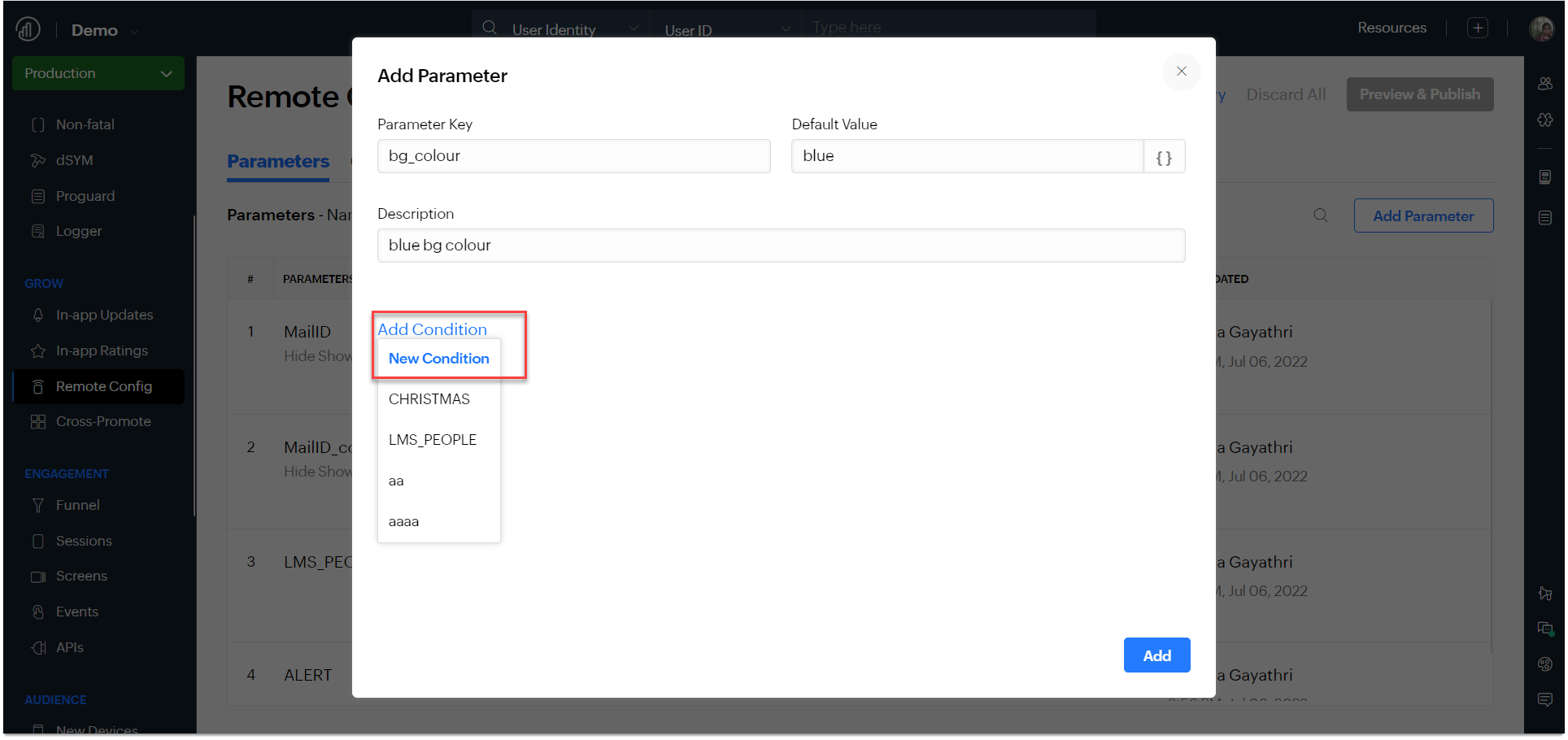Open the user profile avatar
The width and height of the screenshot is (1568, 740).
[x=1540, y=29]
